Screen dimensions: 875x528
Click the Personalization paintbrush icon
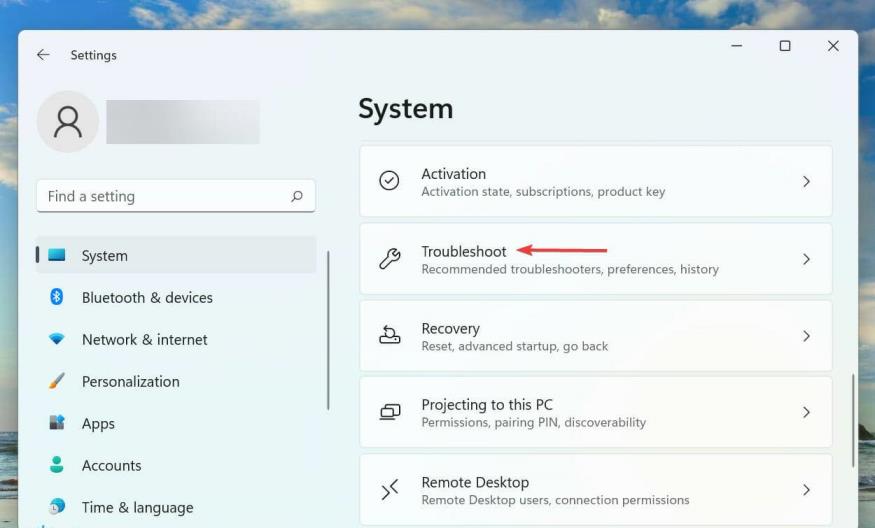[x=56, y=381]
